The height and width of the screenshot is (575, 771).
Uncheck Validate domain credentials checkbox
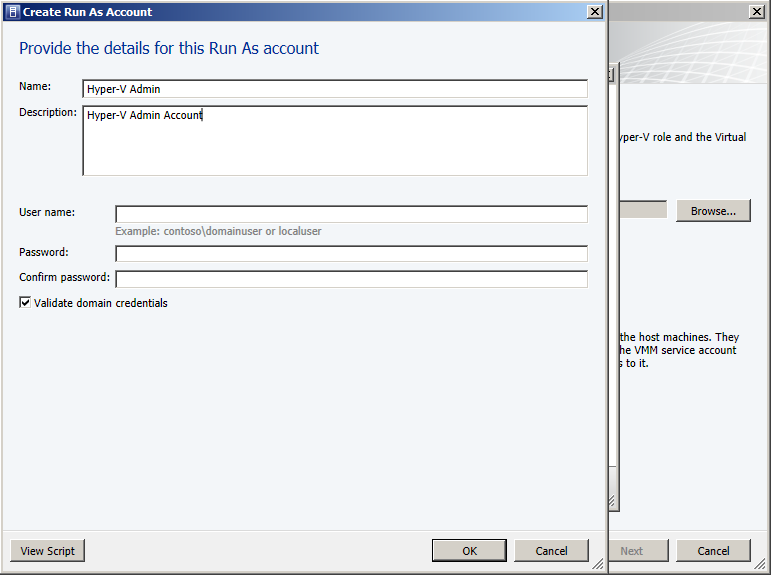click(25, 303)
